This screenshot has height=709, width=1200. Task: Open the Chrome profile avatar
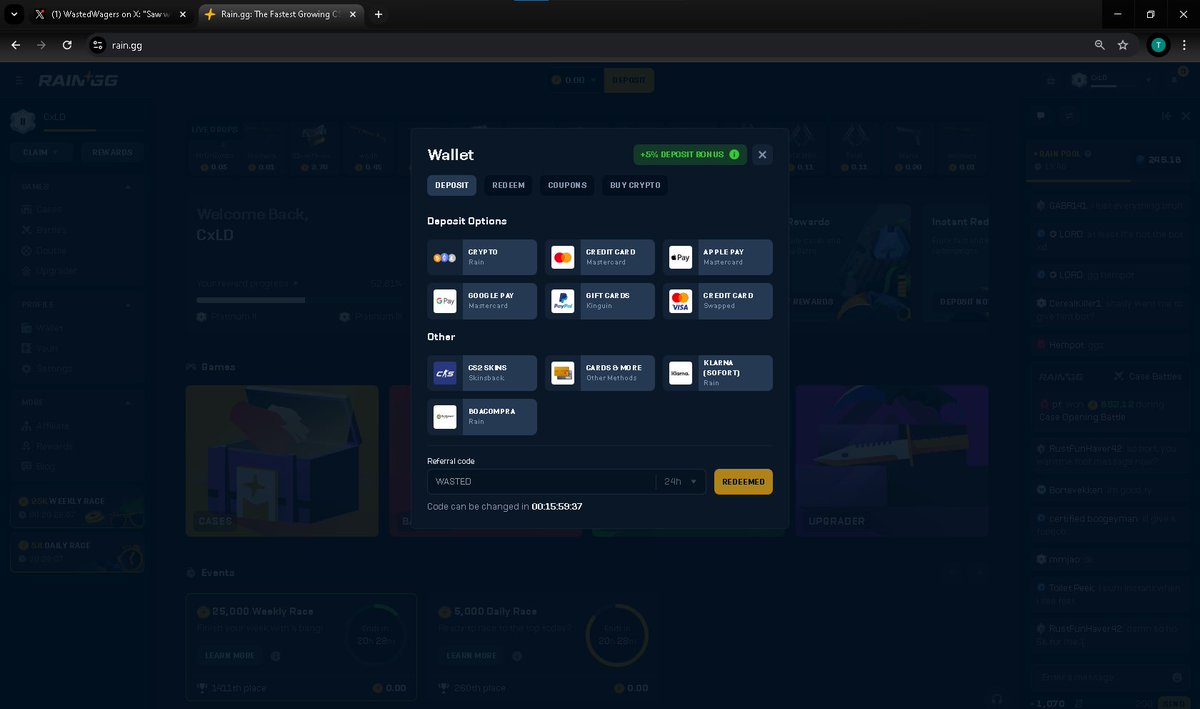(x=1157, y=45)
